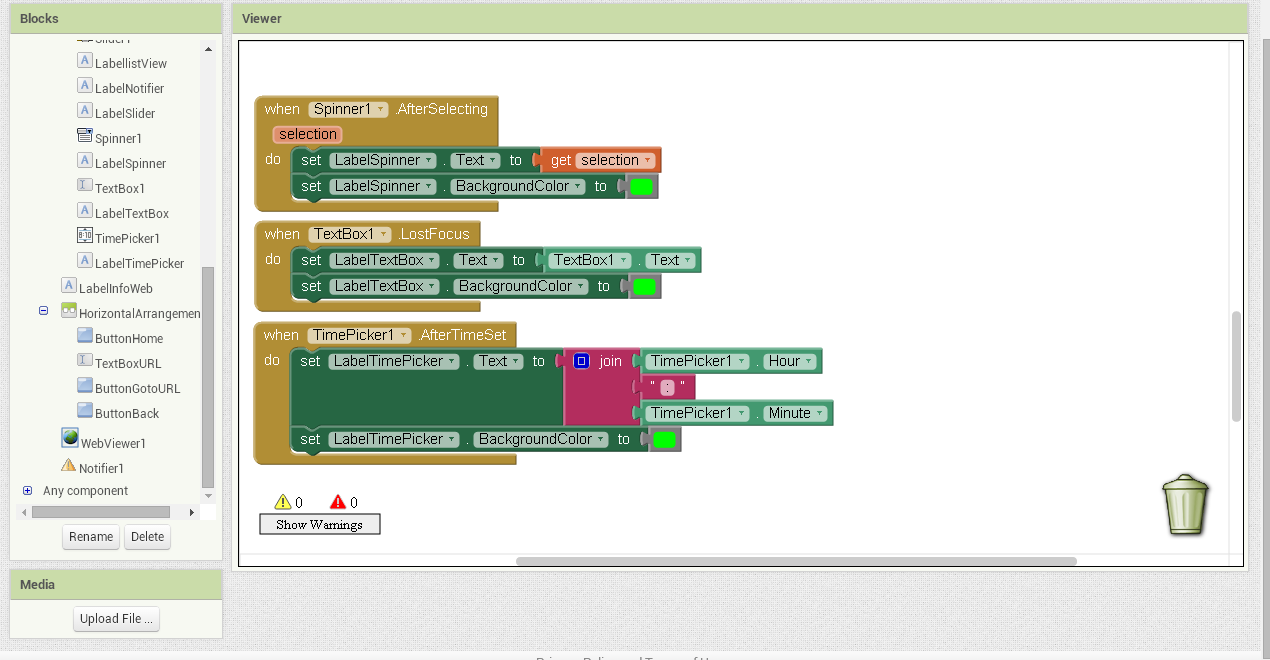
Task: Click green color swatch for LabelSpinner
Action: click(641, 187)
